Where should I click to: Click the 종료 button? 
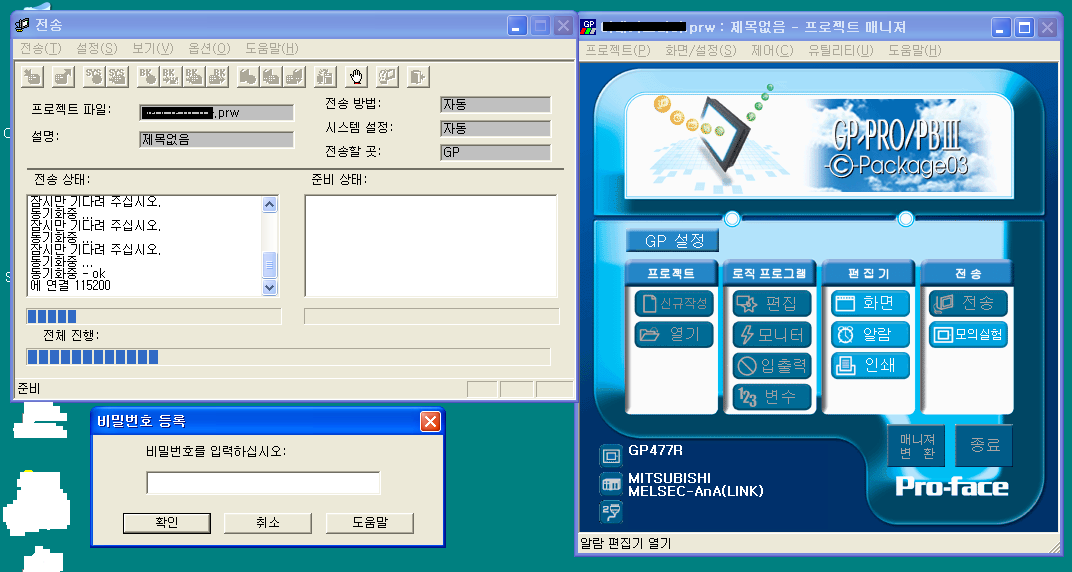pyautogui.click(x=984, y=446)
